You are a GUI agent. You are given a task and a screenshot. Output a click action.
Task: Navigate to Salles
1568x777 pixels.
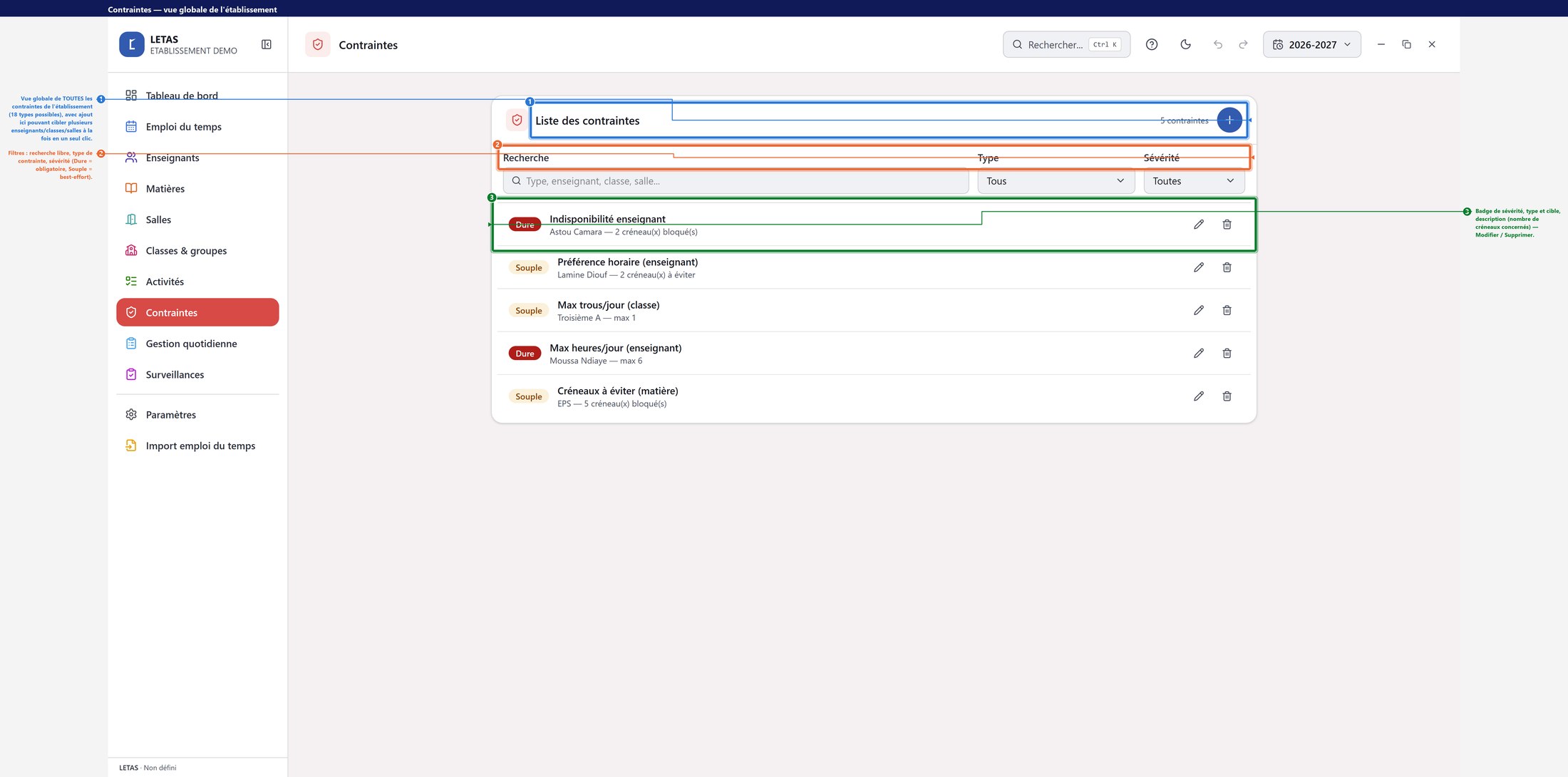[x=197, y=220]
